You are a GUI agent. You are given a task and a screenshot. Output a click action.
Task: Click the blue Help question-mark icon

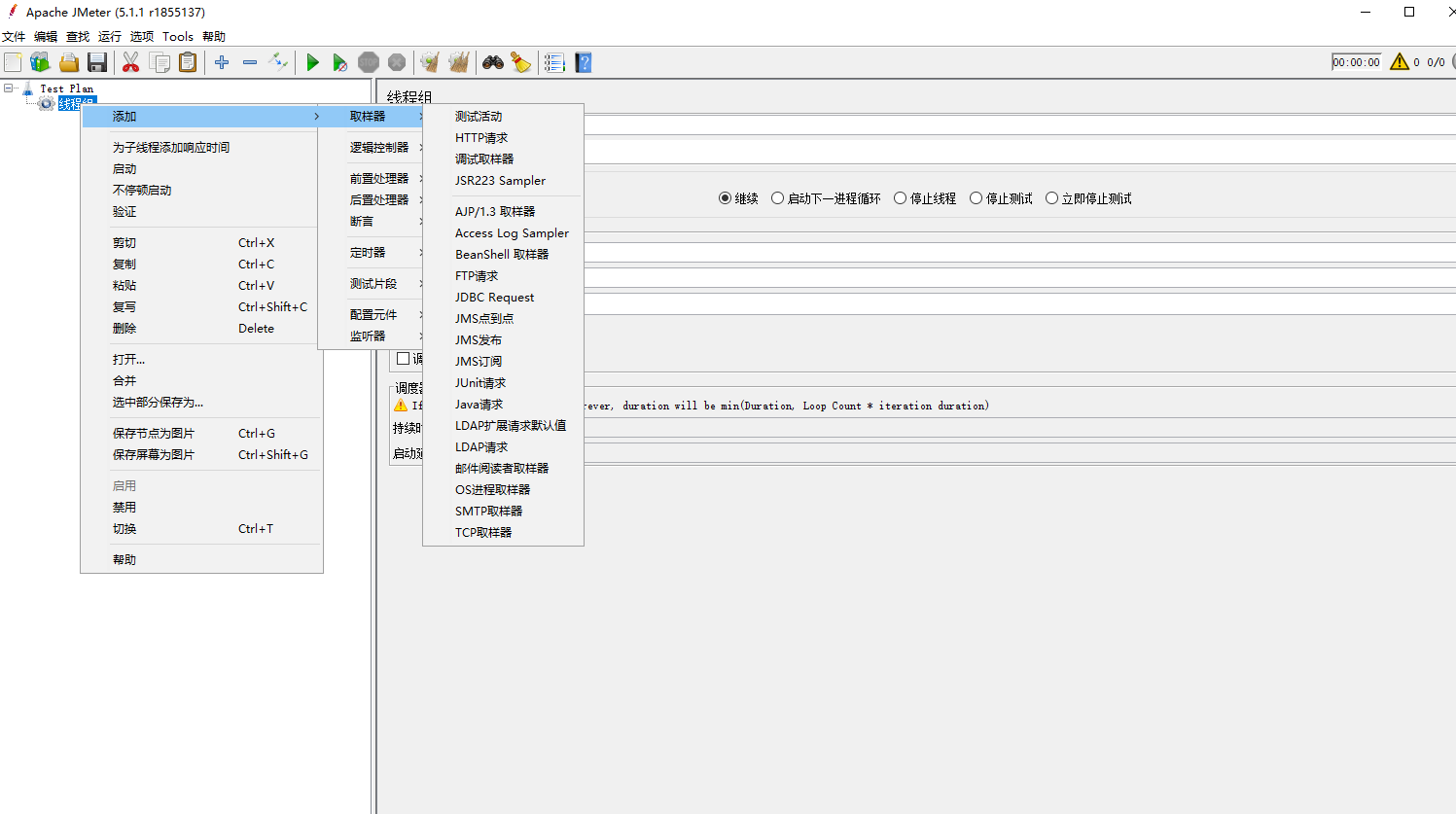(584, 62)
